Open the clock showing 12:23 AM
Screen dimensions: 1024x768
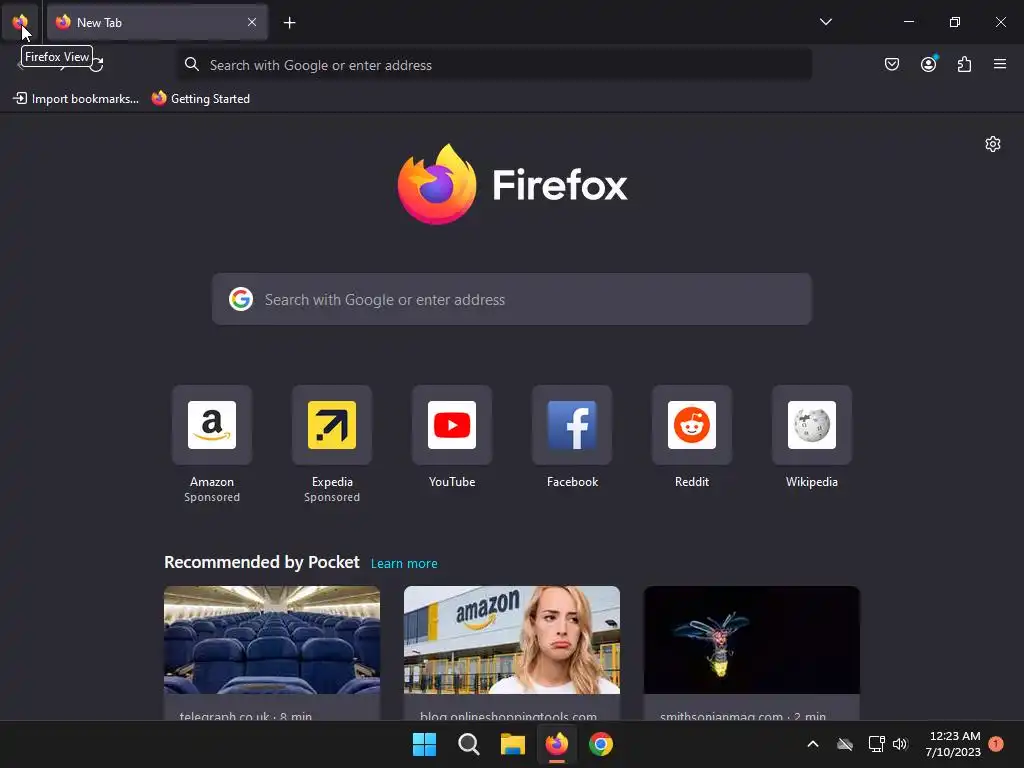click(x=953, y=744)
